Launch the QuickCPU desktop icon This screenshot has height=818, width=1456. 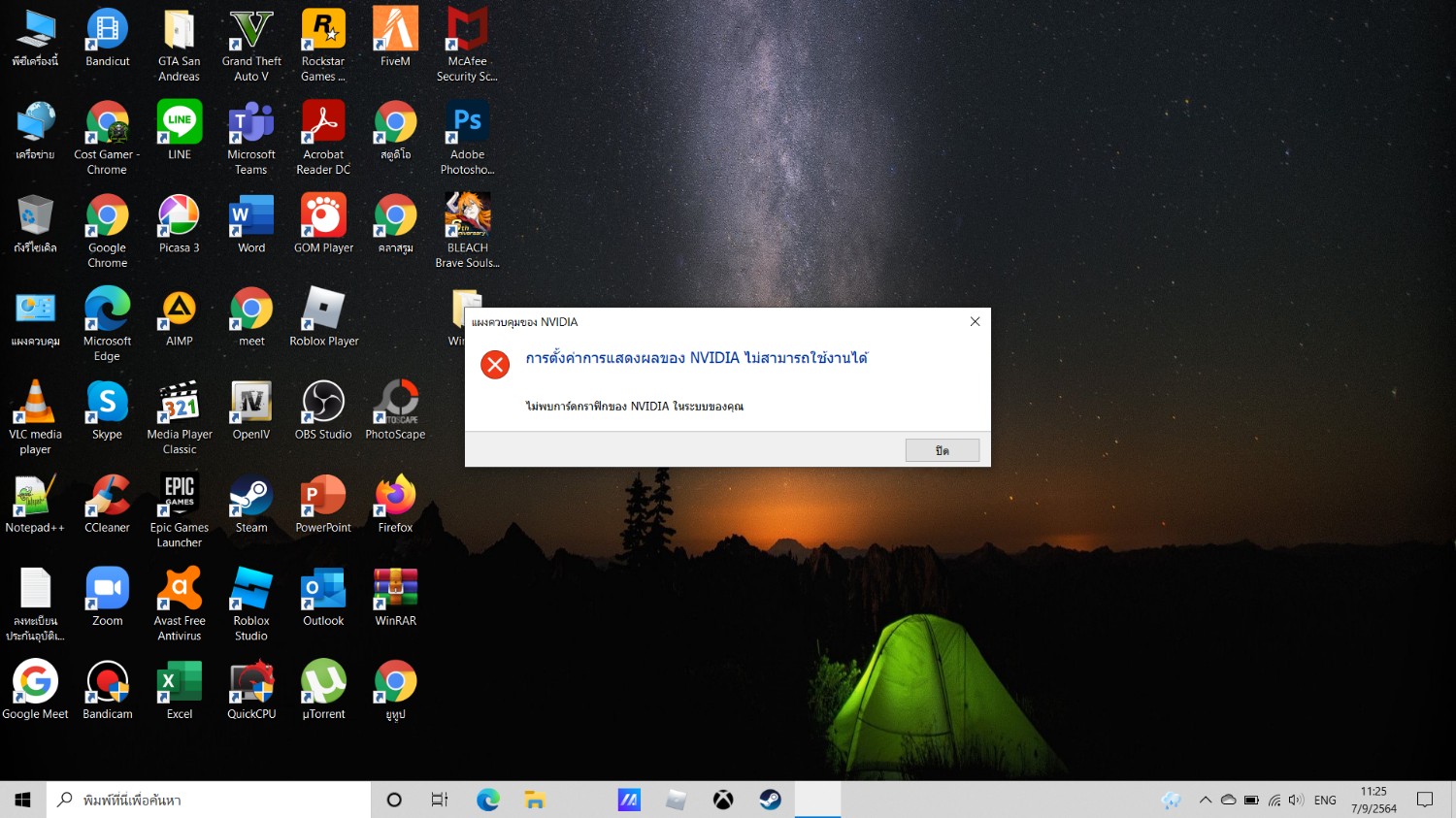[x=251, y=690]
